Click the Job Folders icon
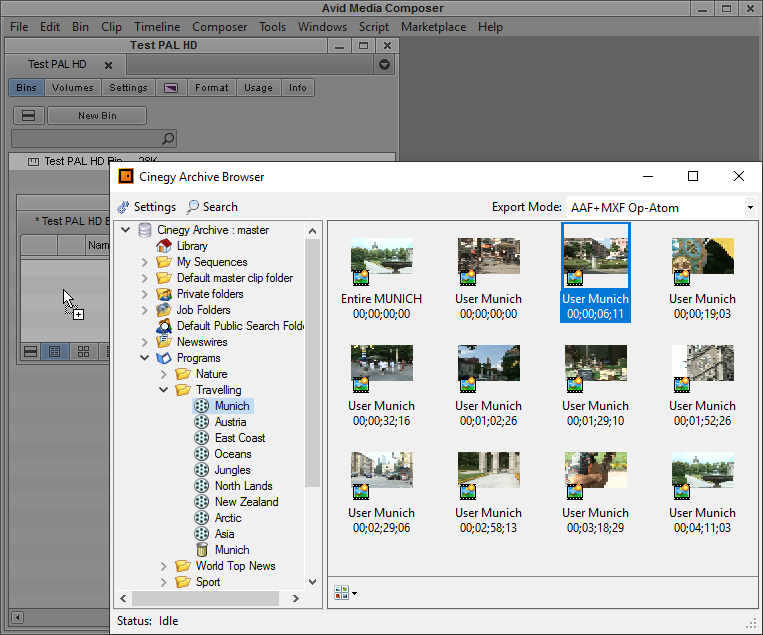The height and width of the screenshot is (635, 763). 164,310
